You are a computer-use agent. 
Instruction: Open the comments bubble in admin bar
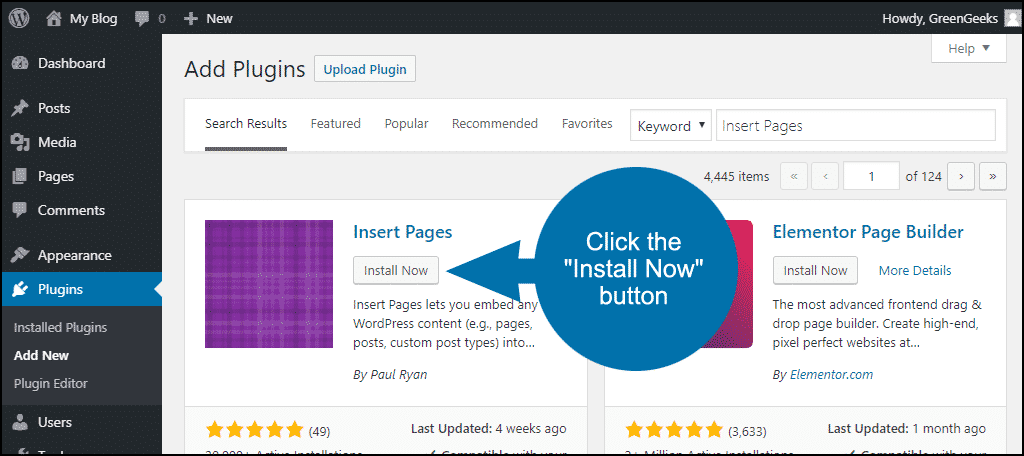coord(142,19)
